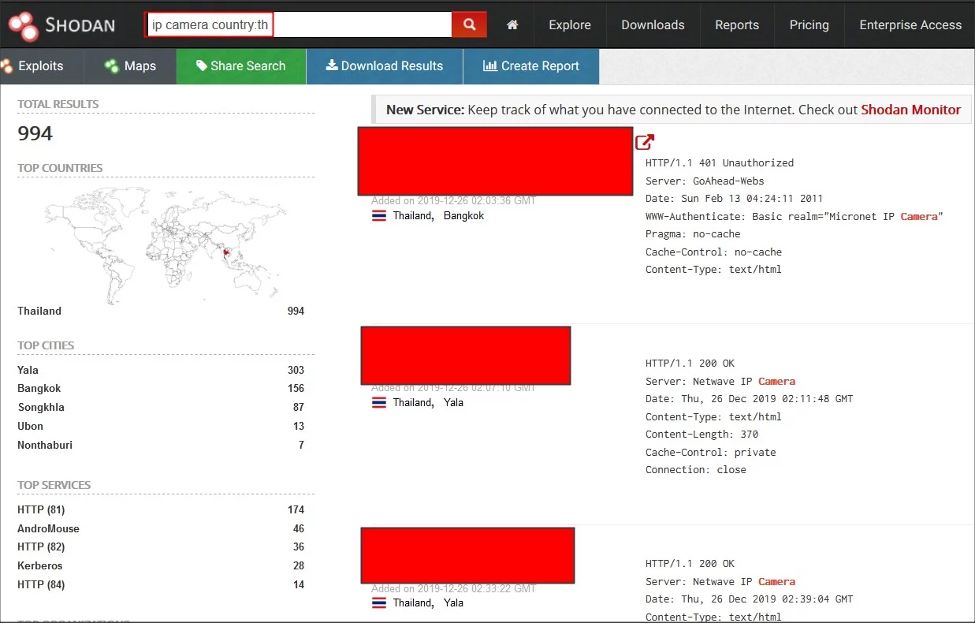Click the Bangkok link in first result
Viewport: 977px width, 625px height.
click(x=464, y=216)
